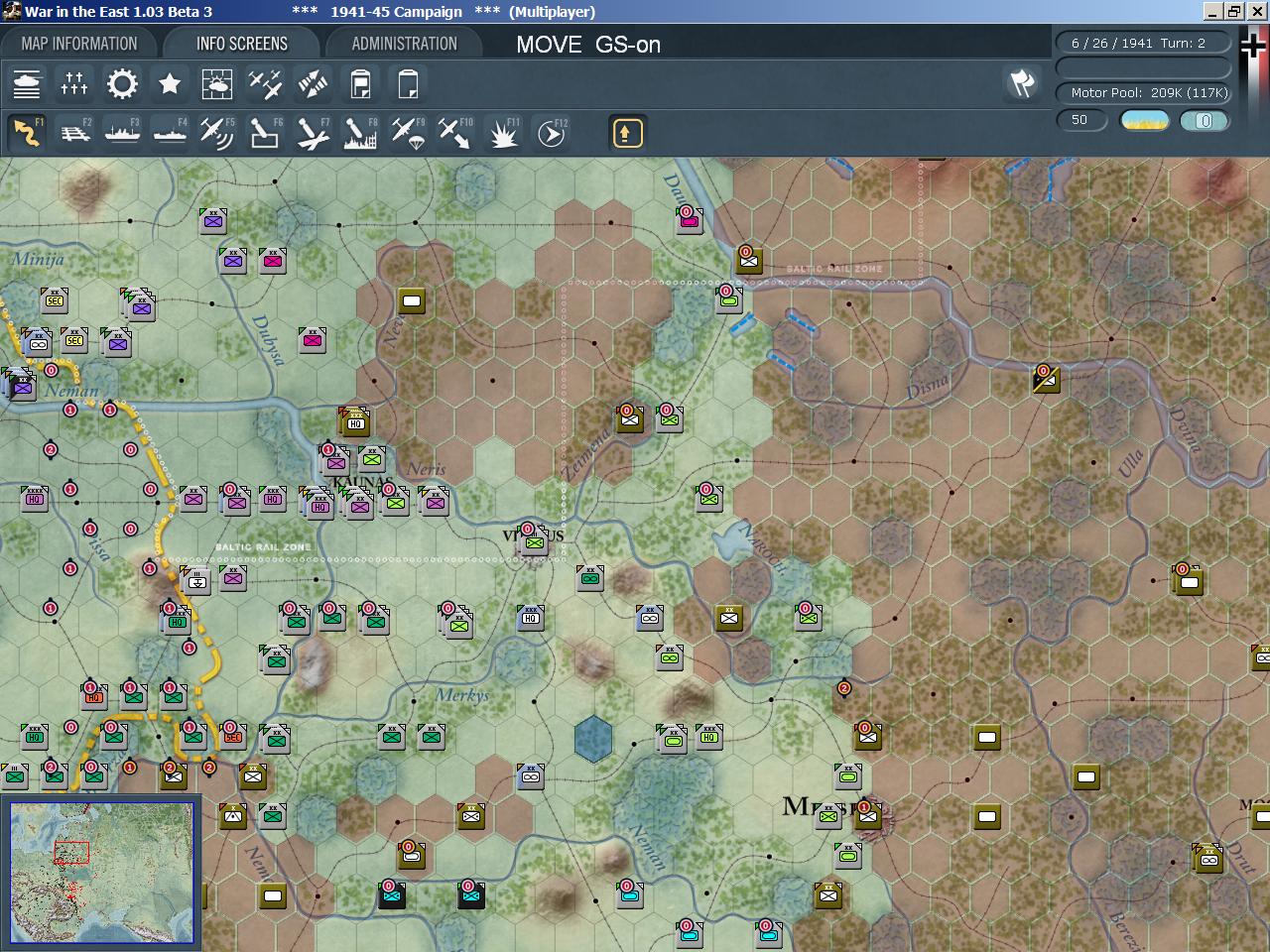This screenshot has width=1270, height=952.
Task: Select the pink unit by the Dubysa river
Action: point(313,339)
